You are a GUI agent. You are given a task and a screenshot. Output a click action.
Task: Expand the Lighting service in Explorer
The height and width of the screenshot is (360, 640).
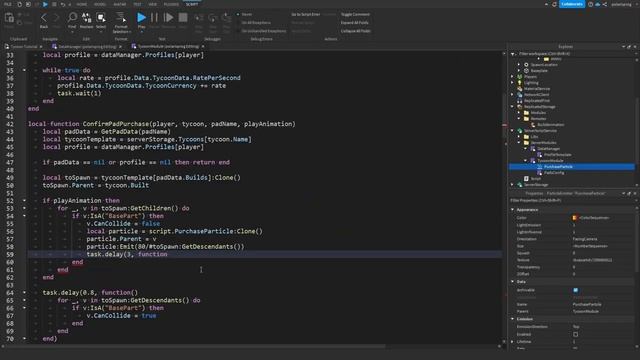513,82
